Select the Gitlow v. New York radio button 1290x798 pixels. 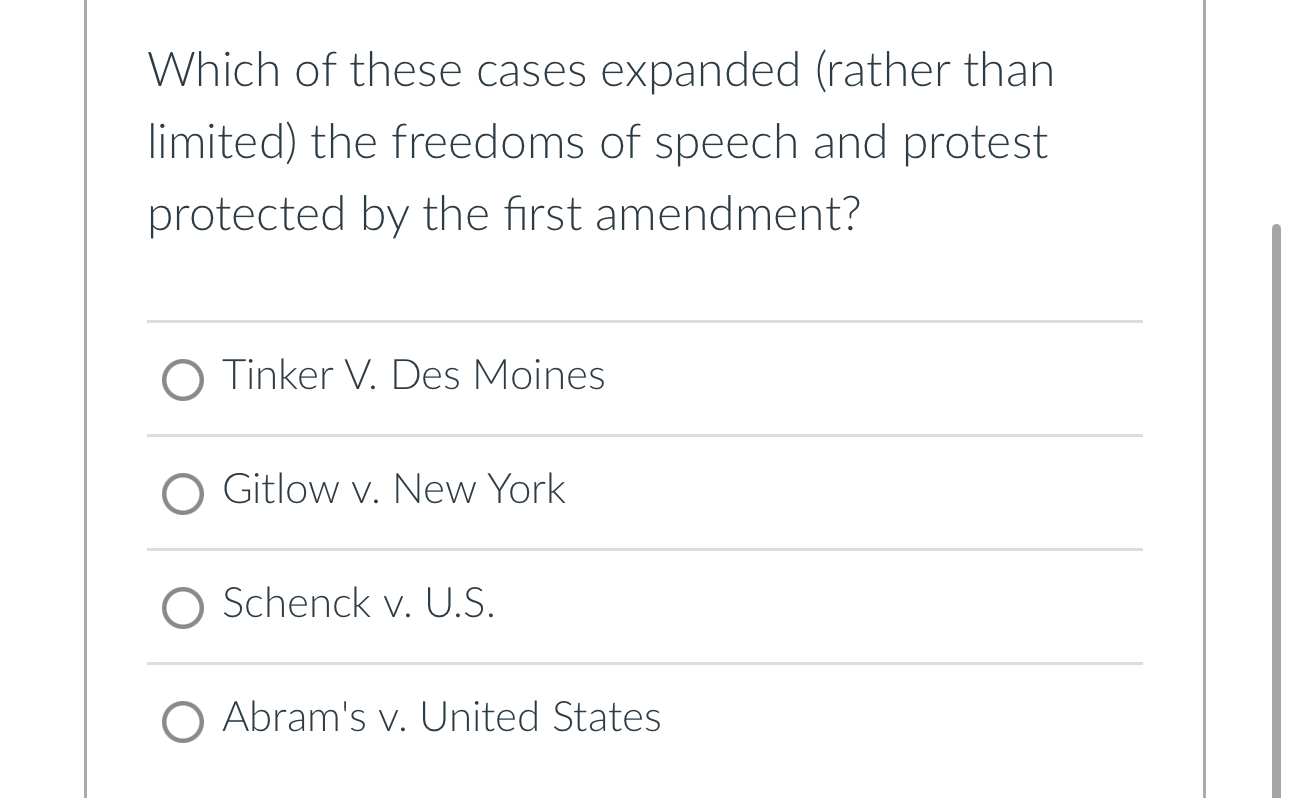(x=183, y=494)
